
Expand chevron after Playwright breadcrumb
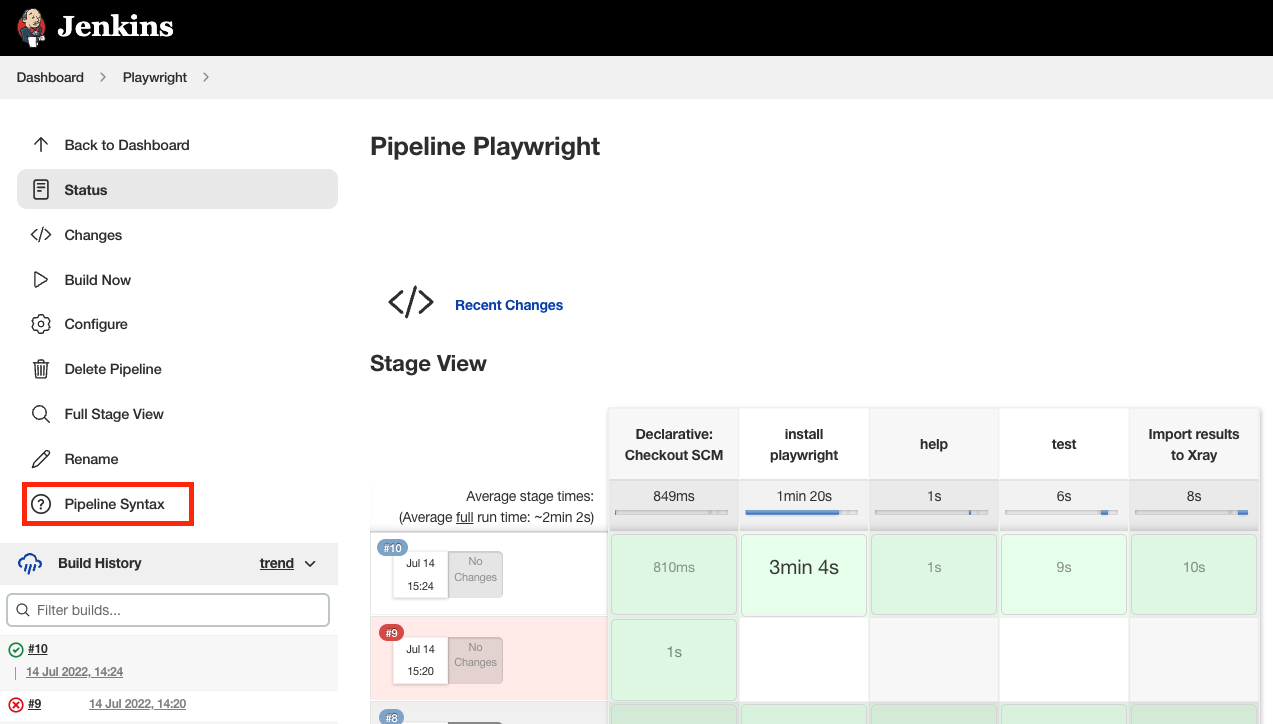[206, 77]
